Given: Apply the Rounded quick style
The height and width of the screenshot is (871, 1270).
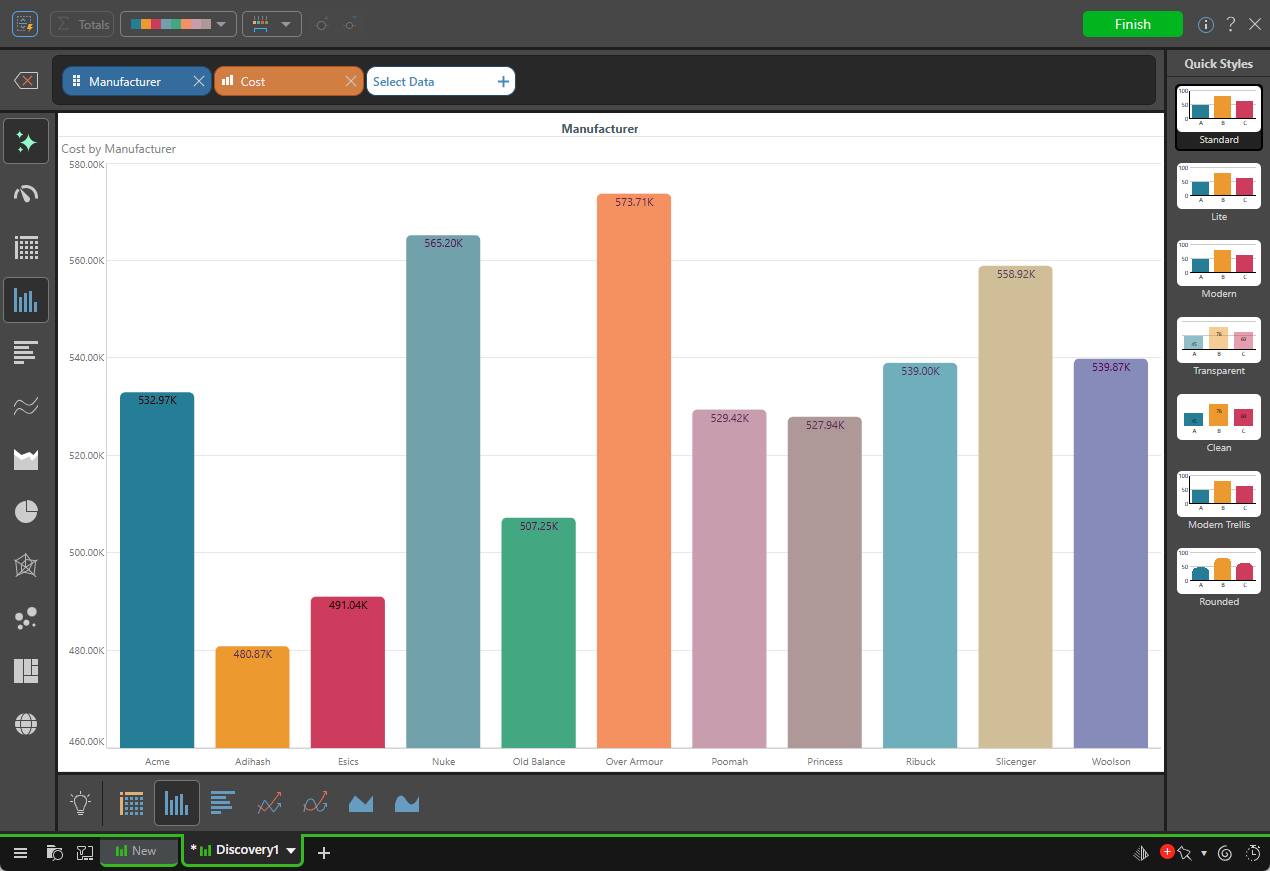Looking at the screenshot, I should [x=1219, y=579].
